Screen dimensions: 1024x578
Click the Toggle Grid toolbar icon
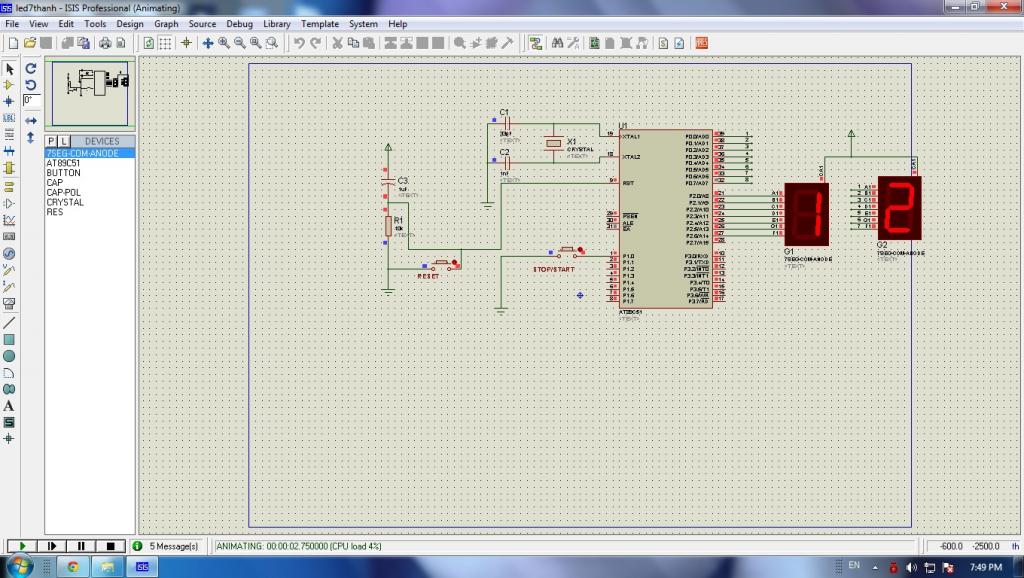[x=166, y=43]
